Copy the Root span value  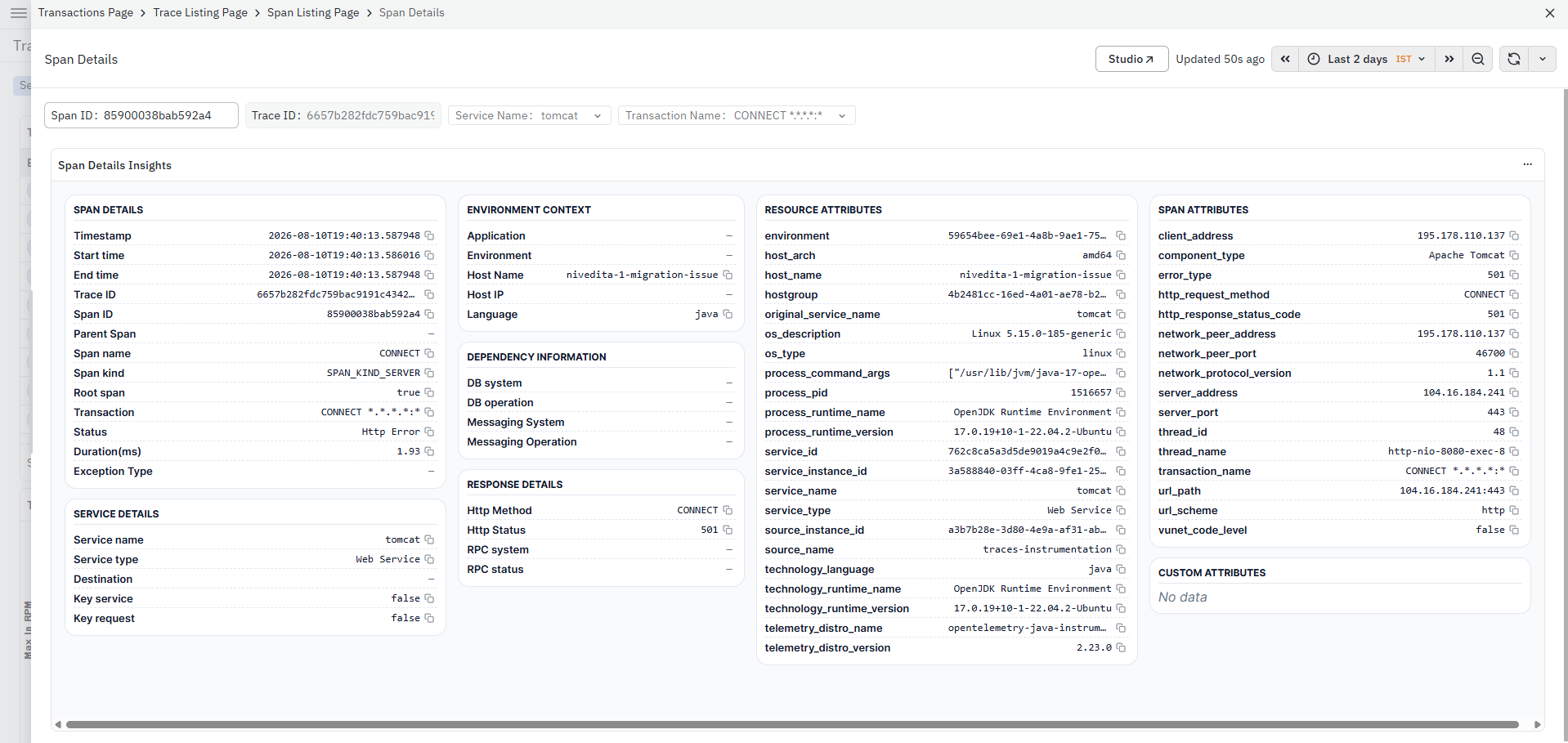point(429,392)
